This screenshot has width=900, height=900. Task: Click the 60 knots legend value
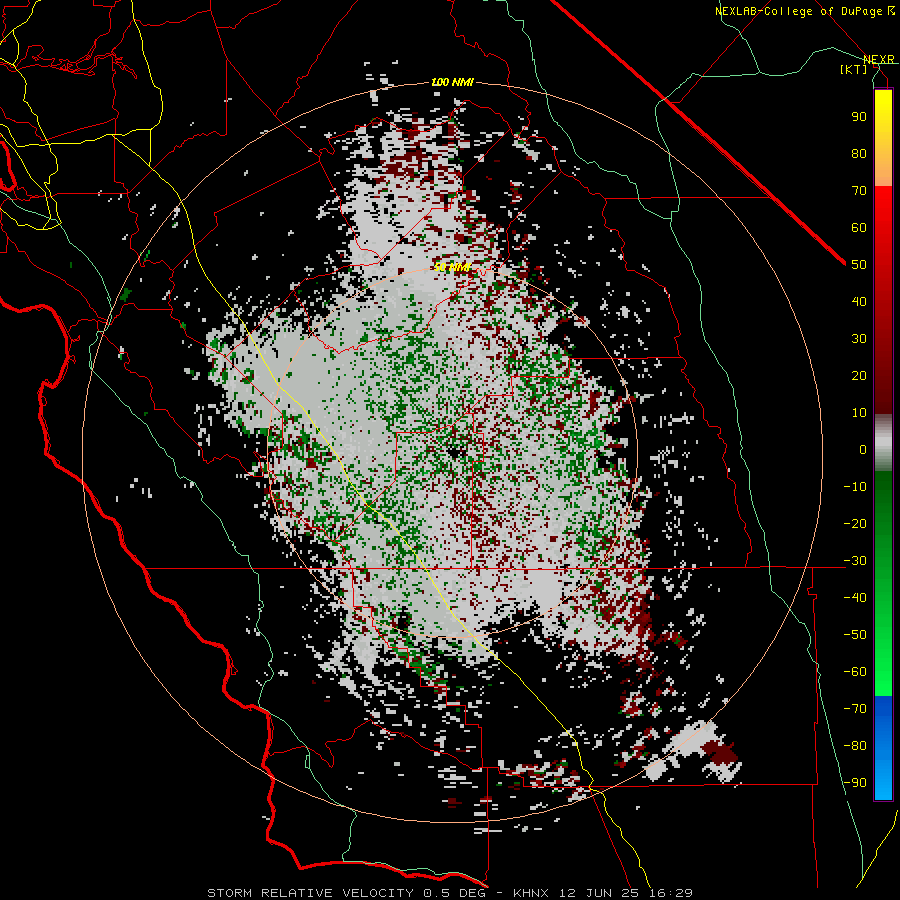[x=859, y=227]
